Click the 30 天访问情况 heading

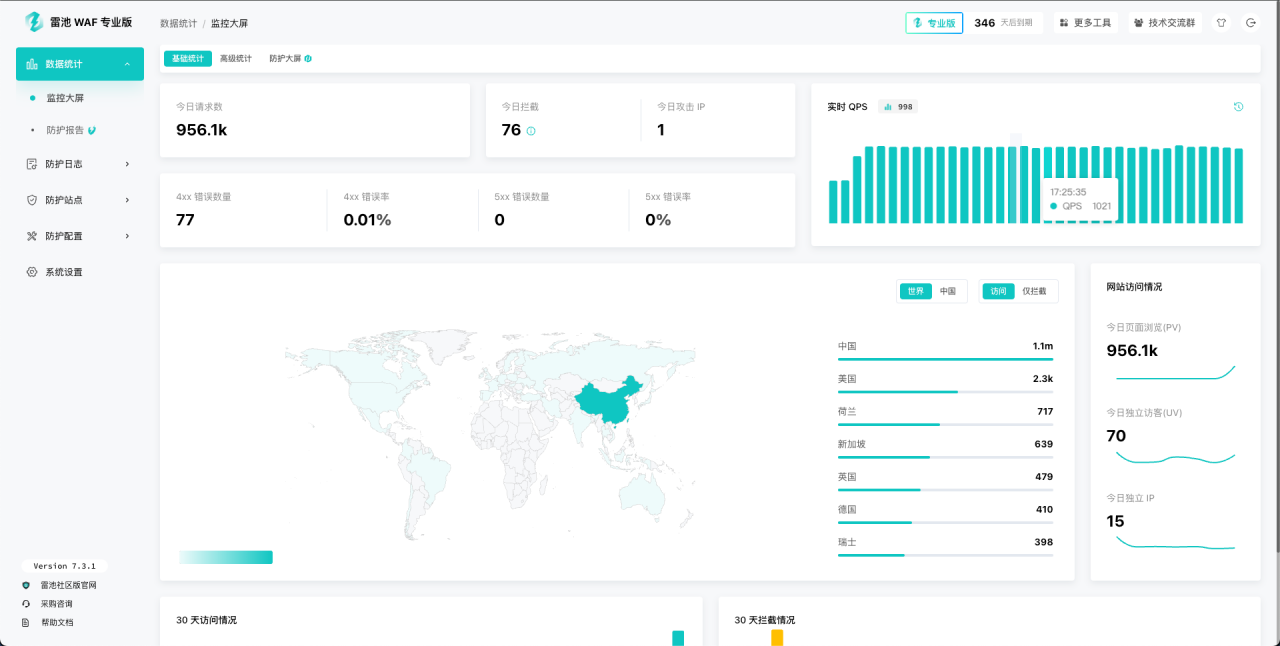click(x=206, y=620)
